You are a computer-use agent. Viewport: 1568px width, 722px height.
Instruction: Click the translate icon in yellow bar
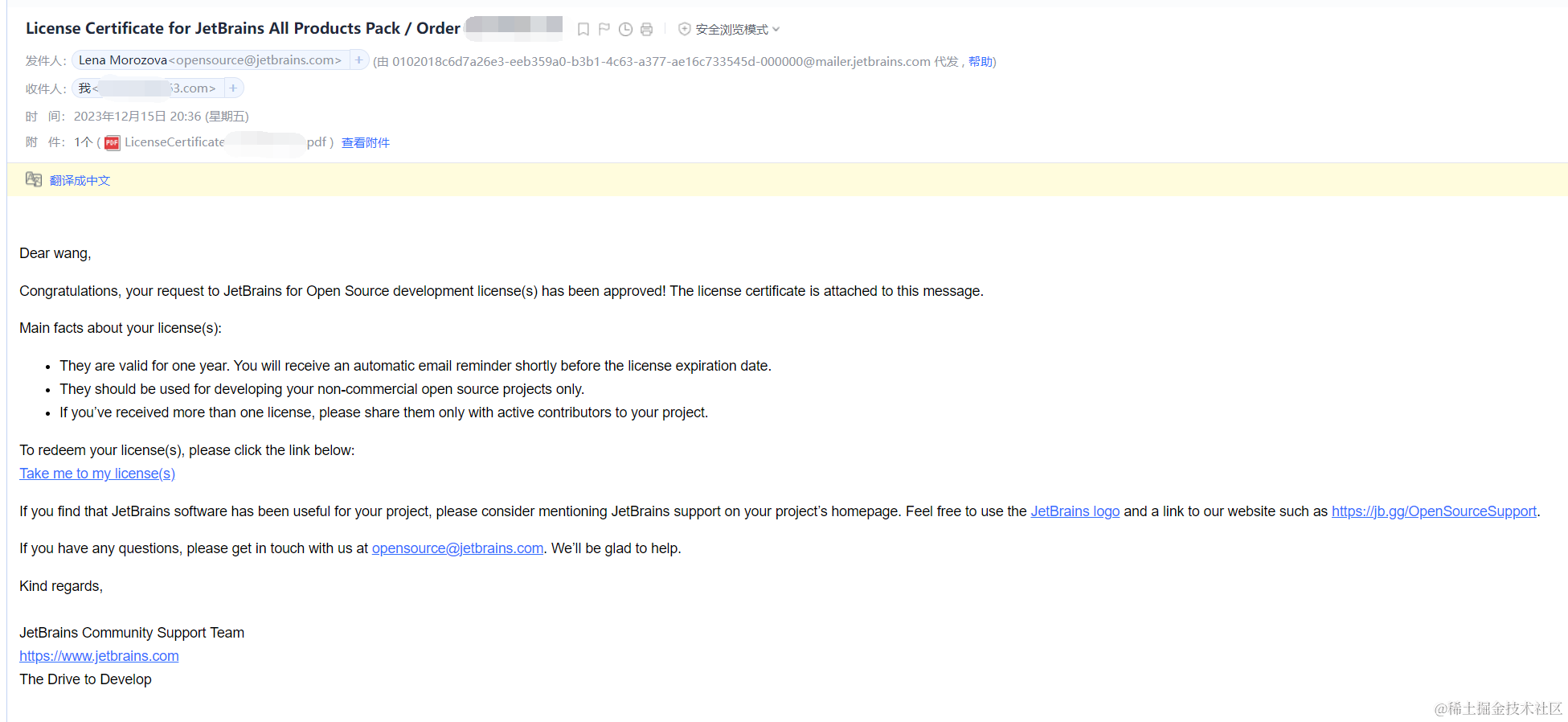click(x=34, y=180)
